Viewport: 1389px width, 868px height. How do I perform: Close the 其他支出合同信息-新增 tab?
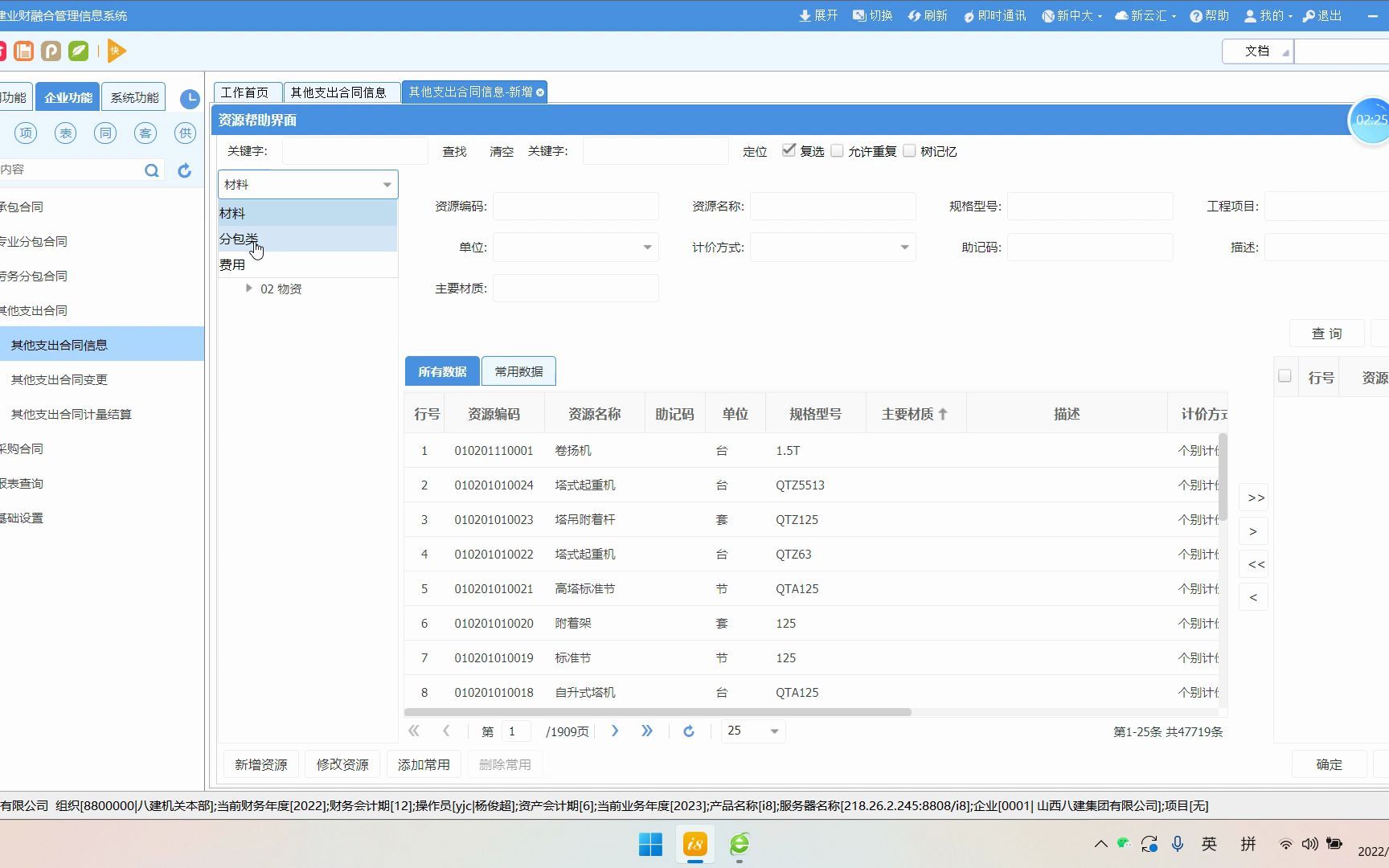[x=540, y=92]
